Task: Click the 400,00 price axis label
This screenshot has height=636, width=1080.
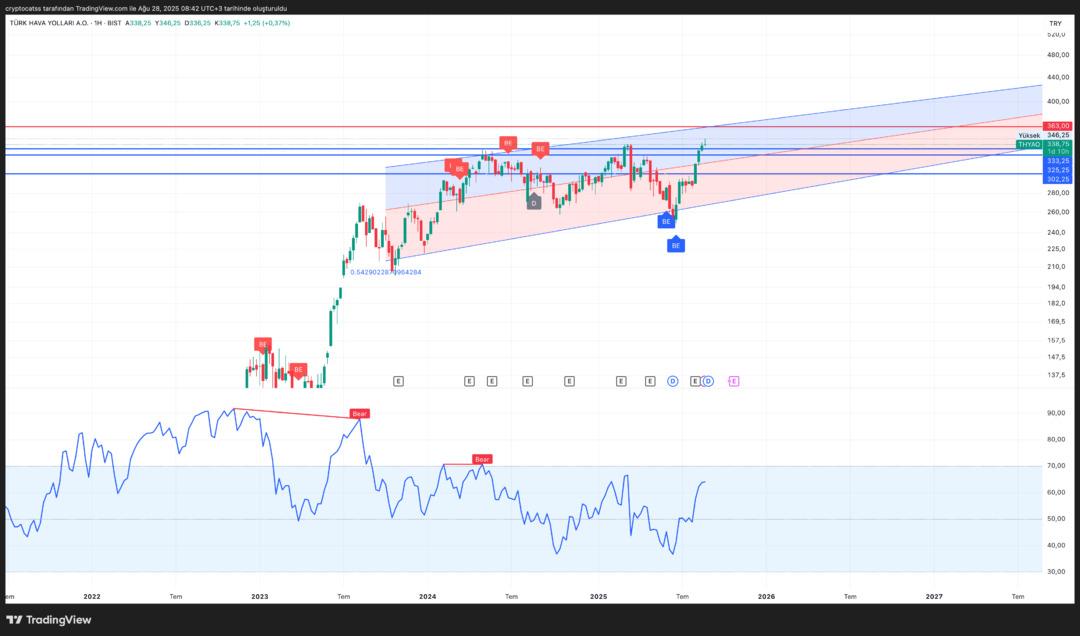Action: pyautogui.click(x=1058, y=101)
